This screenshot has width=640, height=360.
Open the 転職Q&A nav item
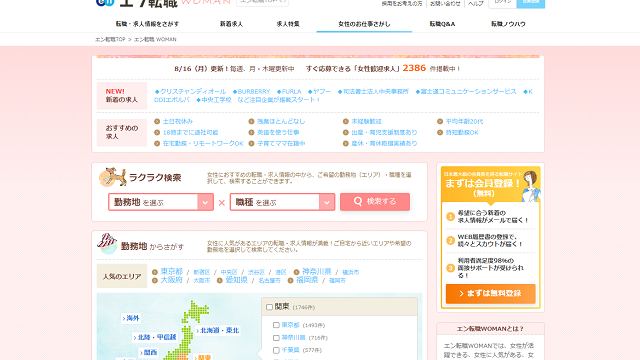click(442, 24)
